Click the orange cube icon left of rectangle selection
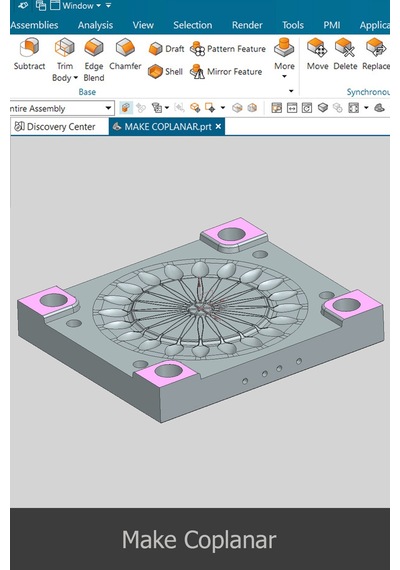 pyautogui.click(x=195, y=108)
